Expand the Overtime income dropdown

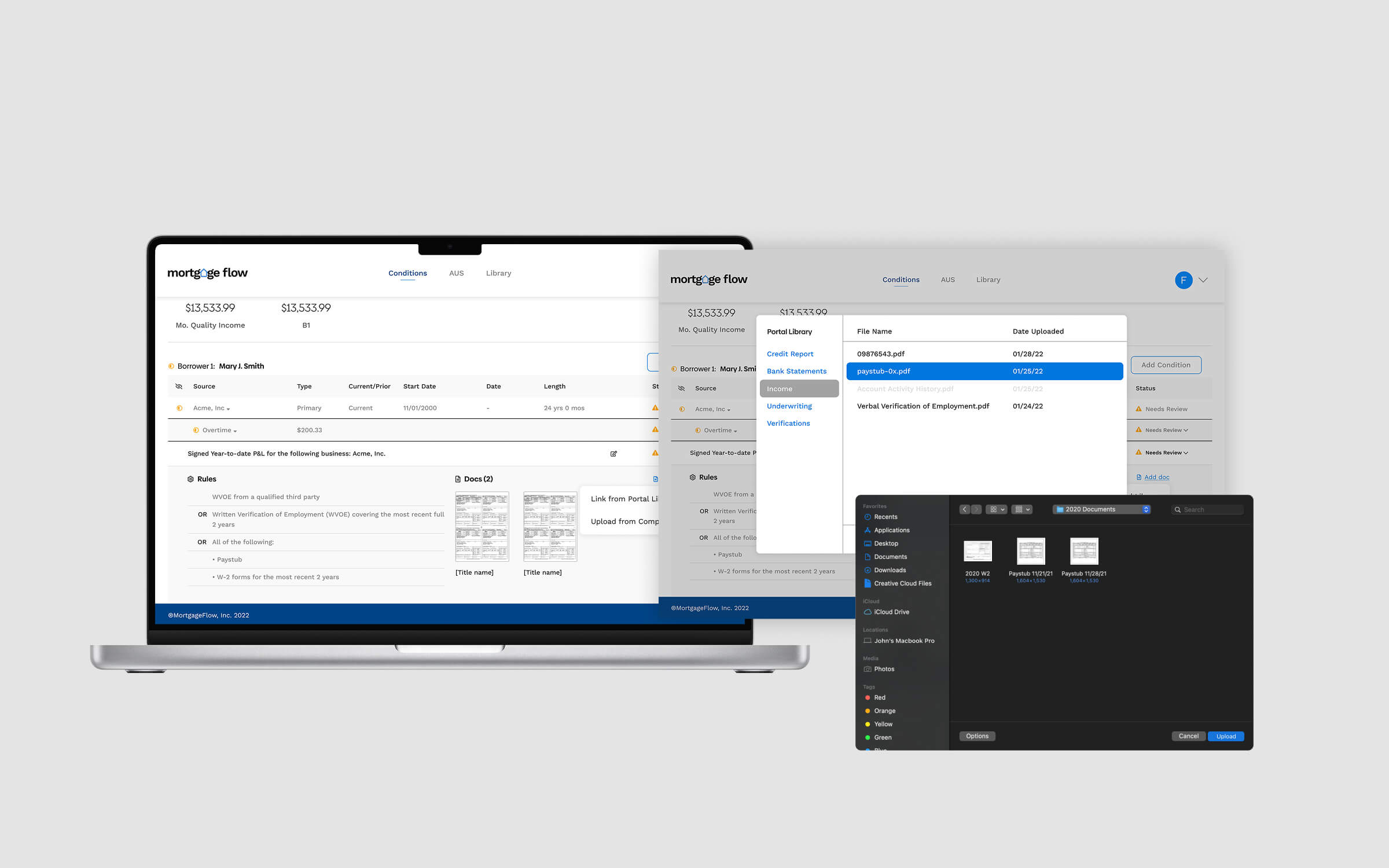click(x=219, y=431)
